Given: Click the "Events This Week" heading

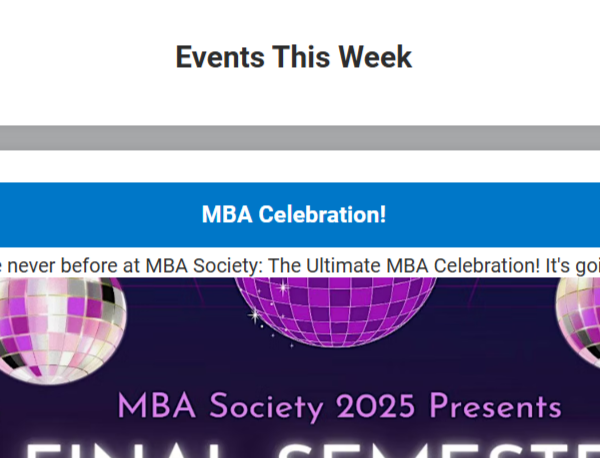Looking at the screenshot, I should 293,57.
